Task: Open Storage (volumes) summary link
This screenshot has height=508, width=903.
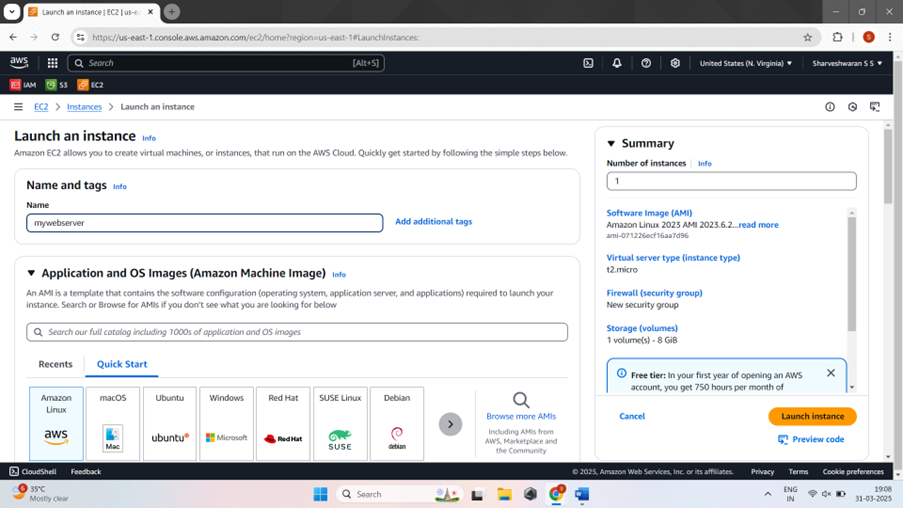Action: (x=642, y=328)
